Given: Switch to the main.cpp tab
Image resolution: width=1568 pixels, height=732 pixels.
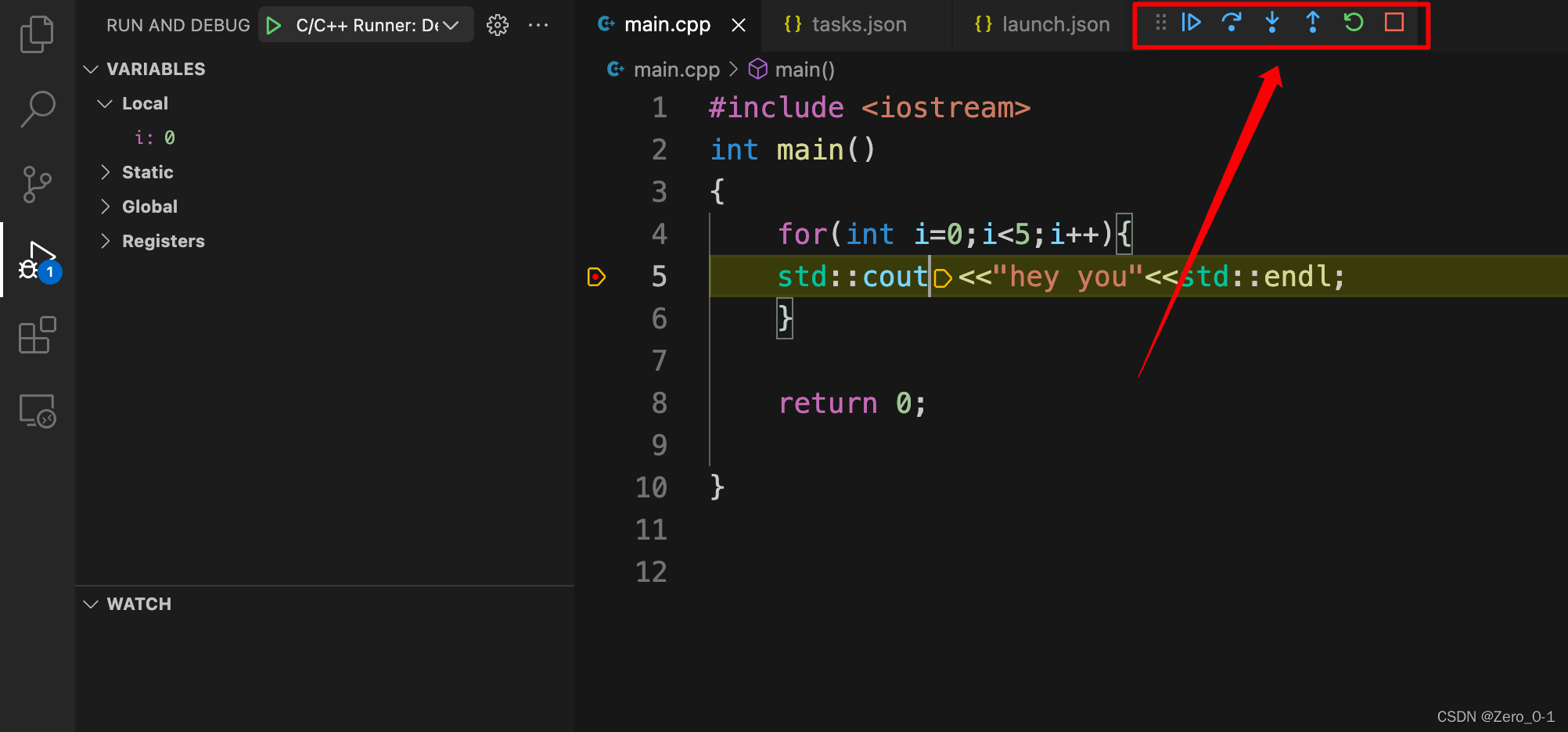Looking at the screenshot, I should coord(667,25).
